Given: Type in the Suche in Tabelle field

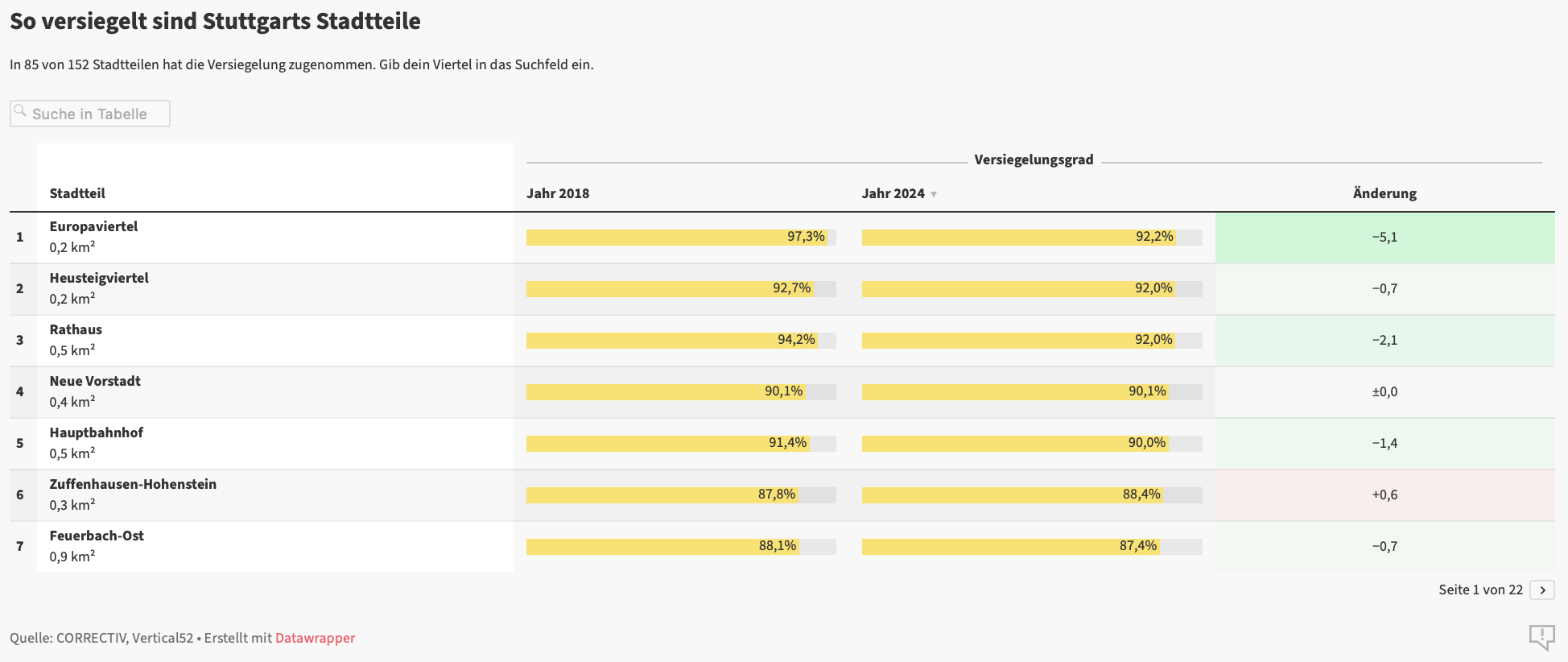Looking at the screenshot, I should click(x=97, y=114).
